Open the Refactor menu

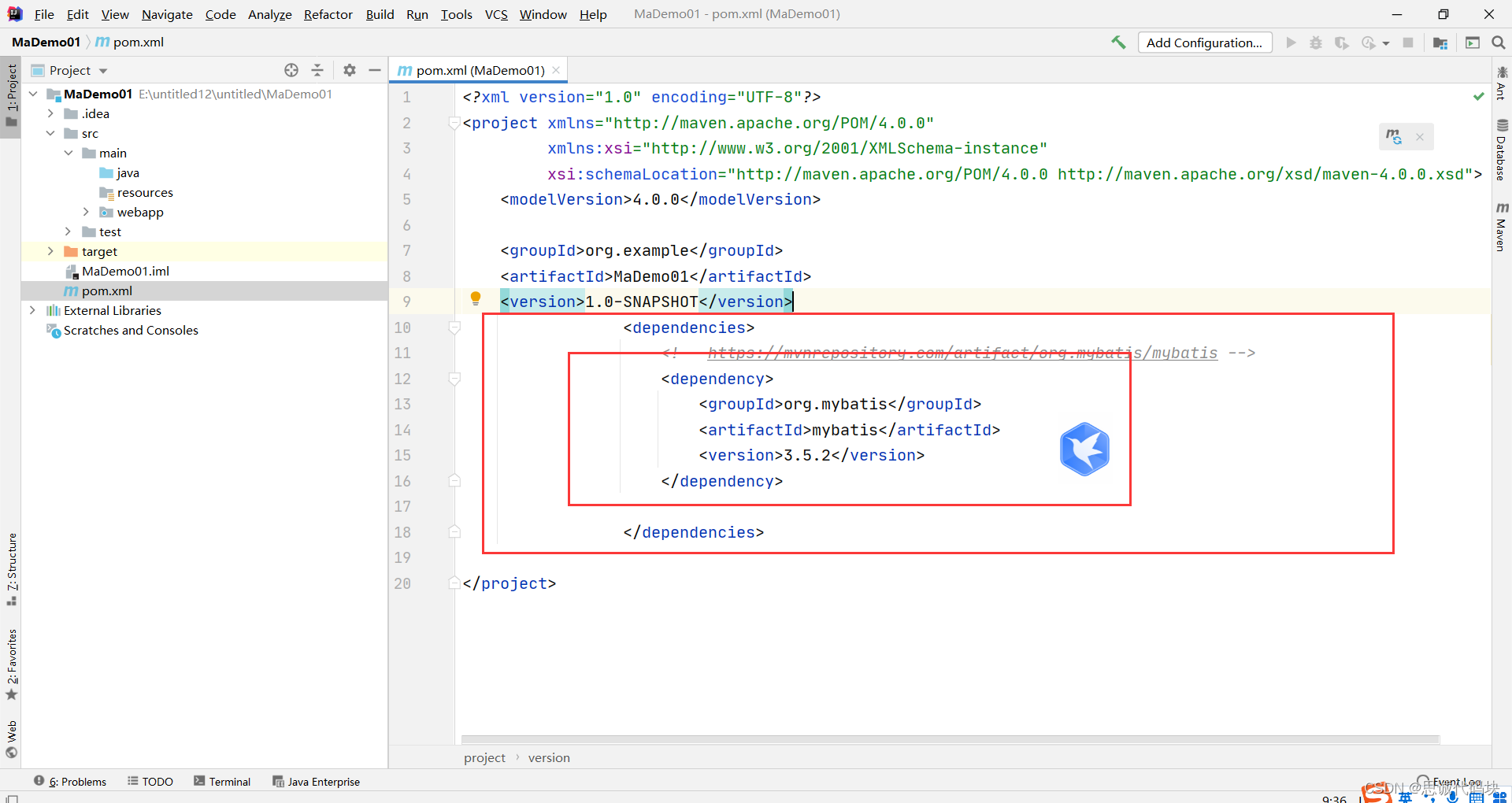328,14
